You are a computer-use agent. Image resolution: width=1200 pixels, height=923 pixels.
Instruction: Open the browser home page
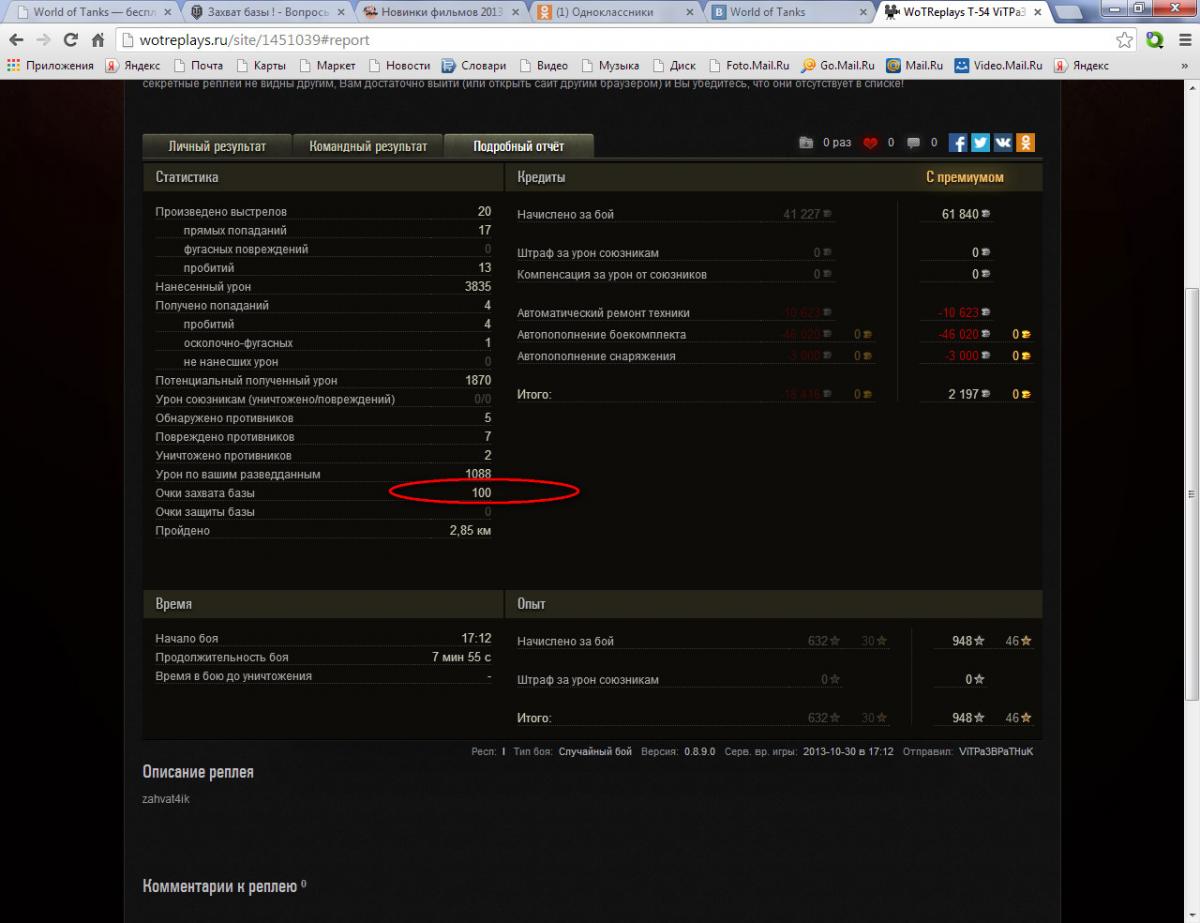(x=98, y=40)
